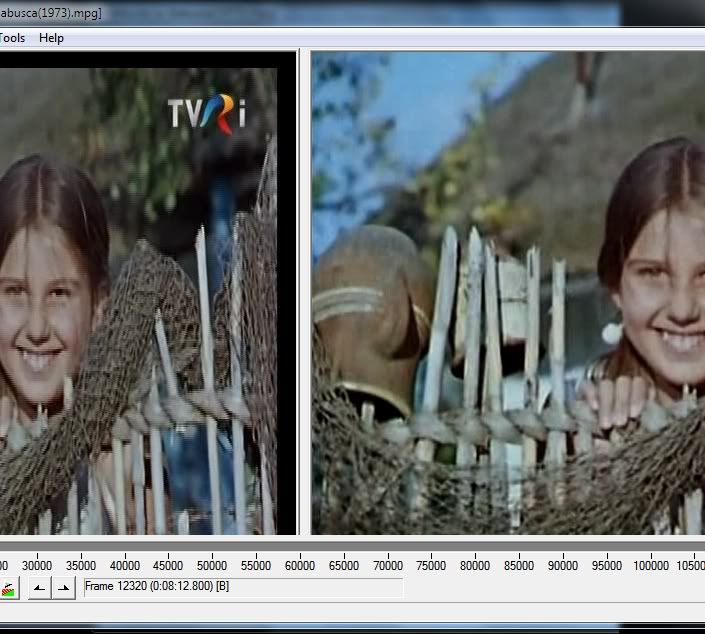Viewport: 705px width, 634px height.
Task: Click the left input video pane
Action: (x=140, y=300)
